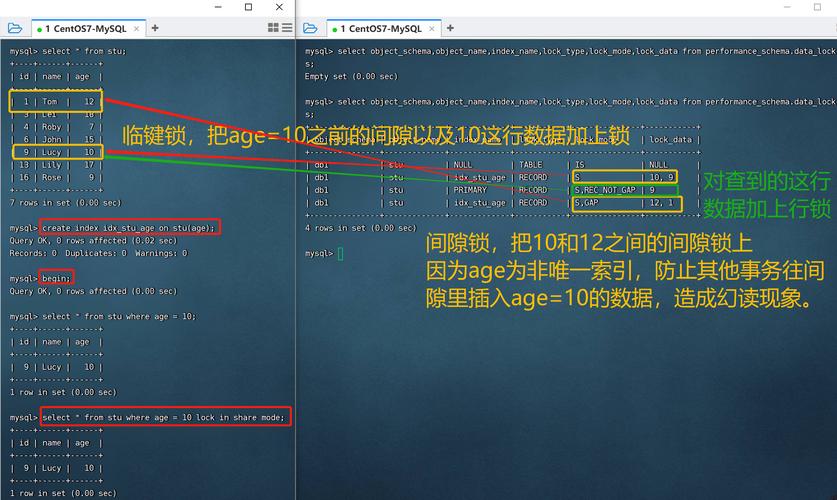837x500 pixels.
Task: Click 'Empty set (0.00 sec)' in right terminal
Action: pyautogui.click(x=351, y=76)
